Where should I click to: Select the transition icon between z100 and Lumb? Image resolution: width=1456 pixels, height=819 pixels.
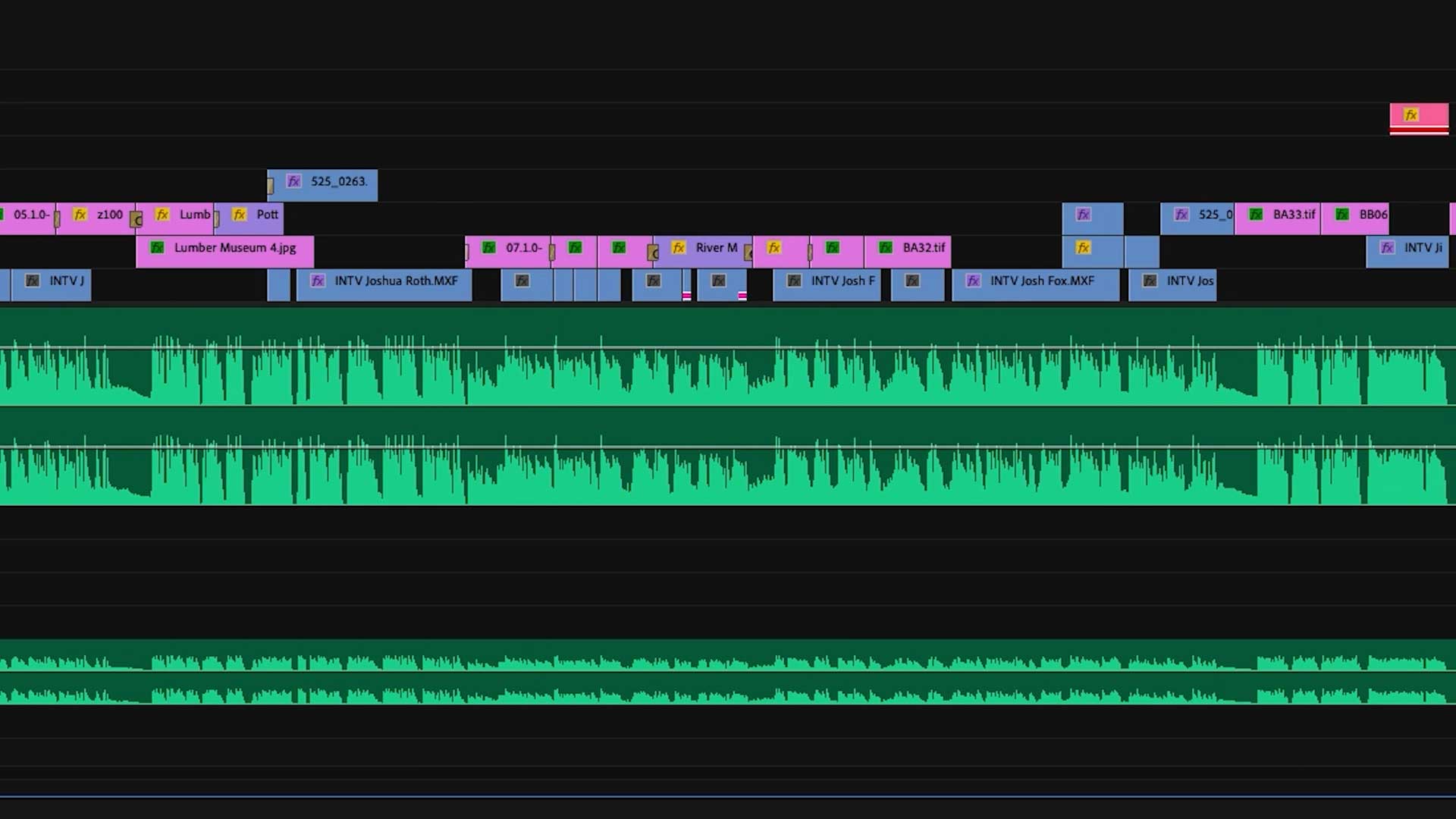coord(136,220)
